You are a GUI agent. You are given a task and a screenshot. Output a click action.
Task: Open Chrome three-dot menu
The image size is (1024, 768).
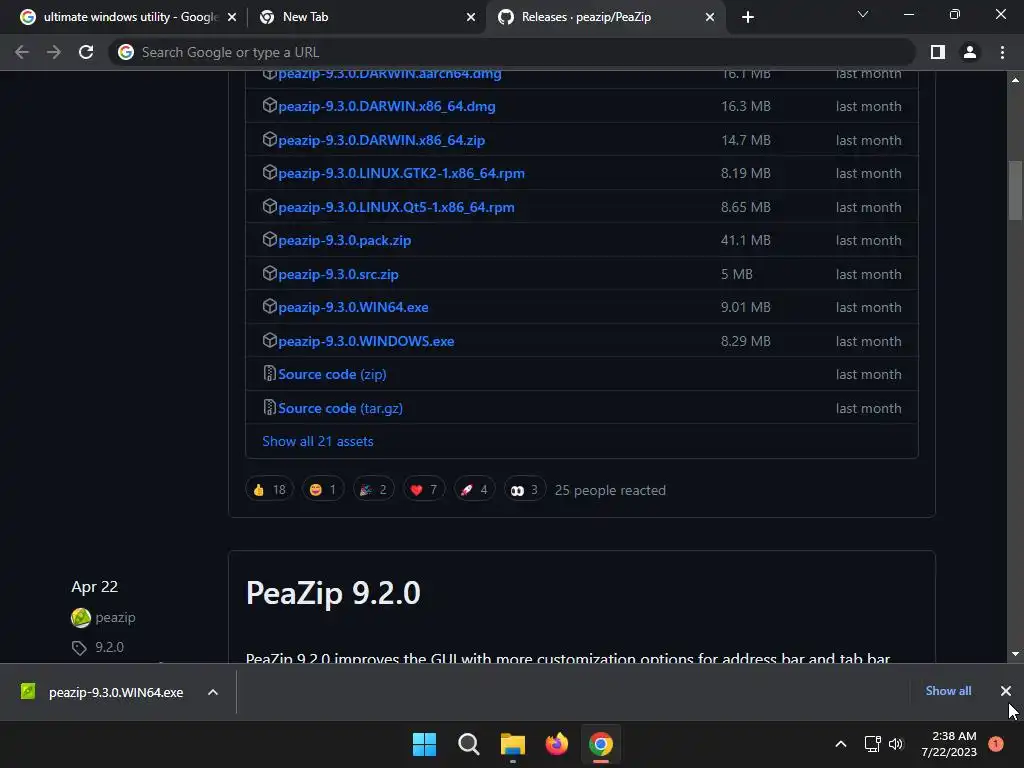tap(1002, 52)
